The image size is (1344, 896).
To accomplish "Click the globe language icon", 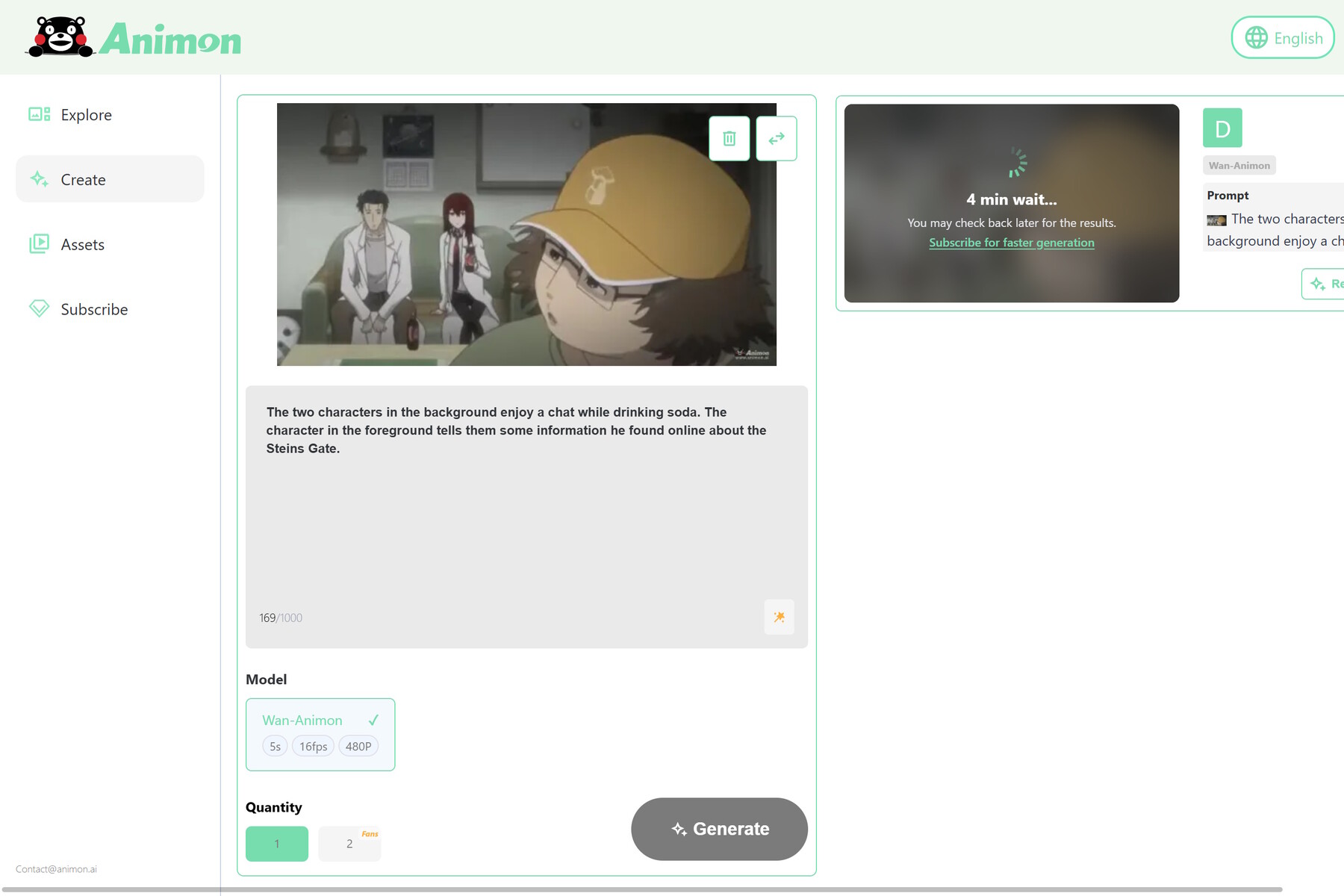I will click(1256, 37).
